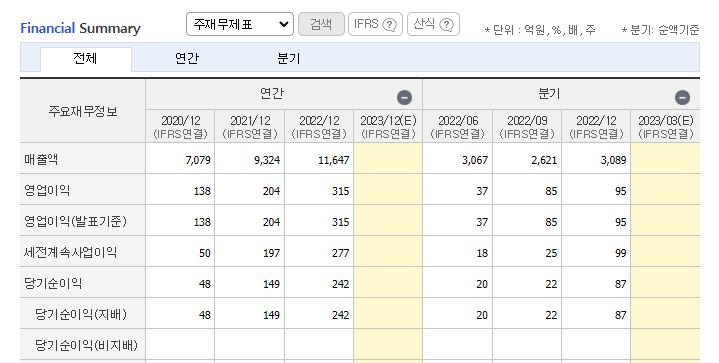Click the 주요재무정보 header cell
Image resolution: width=719 pixels, height=363 pixels.
83,111
